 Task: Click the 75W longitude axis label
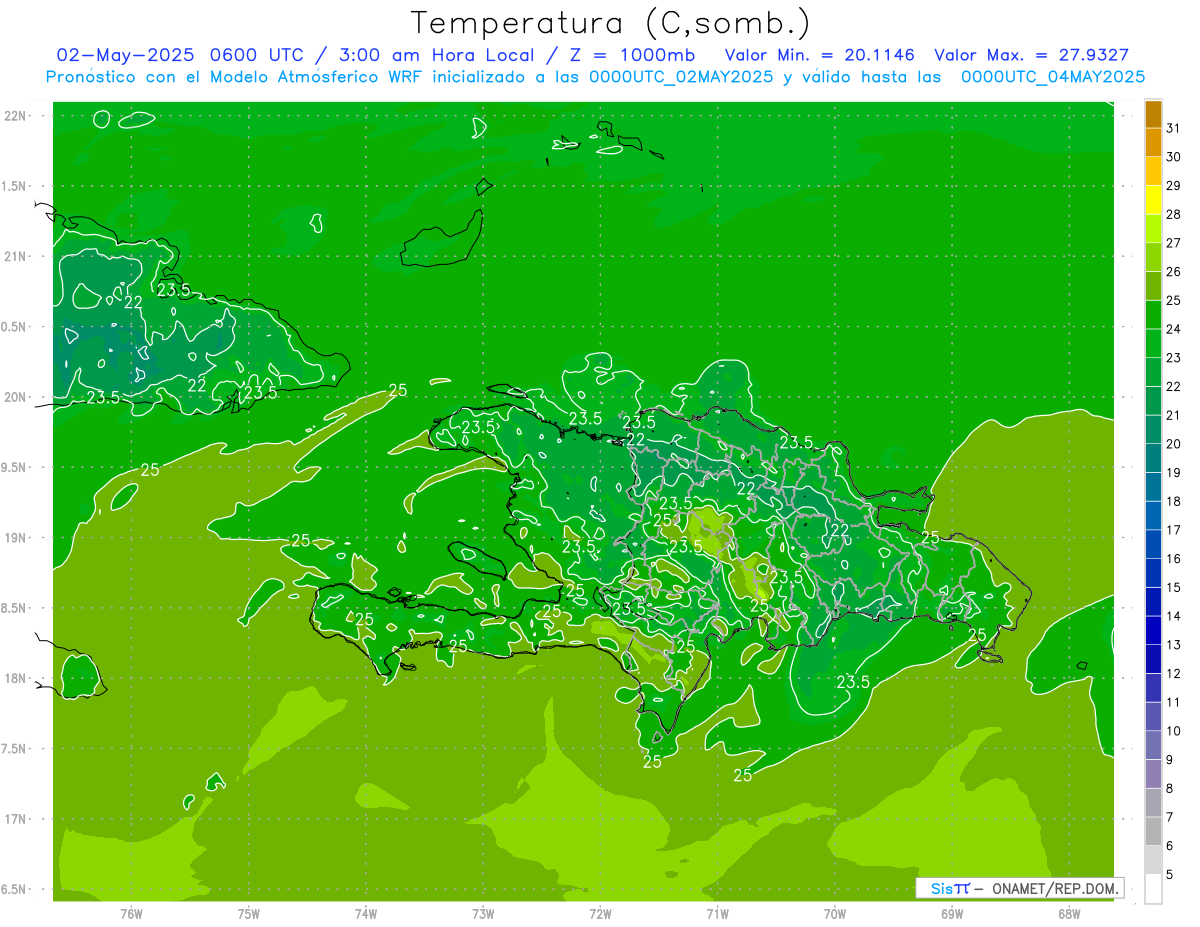coord(249,914)
